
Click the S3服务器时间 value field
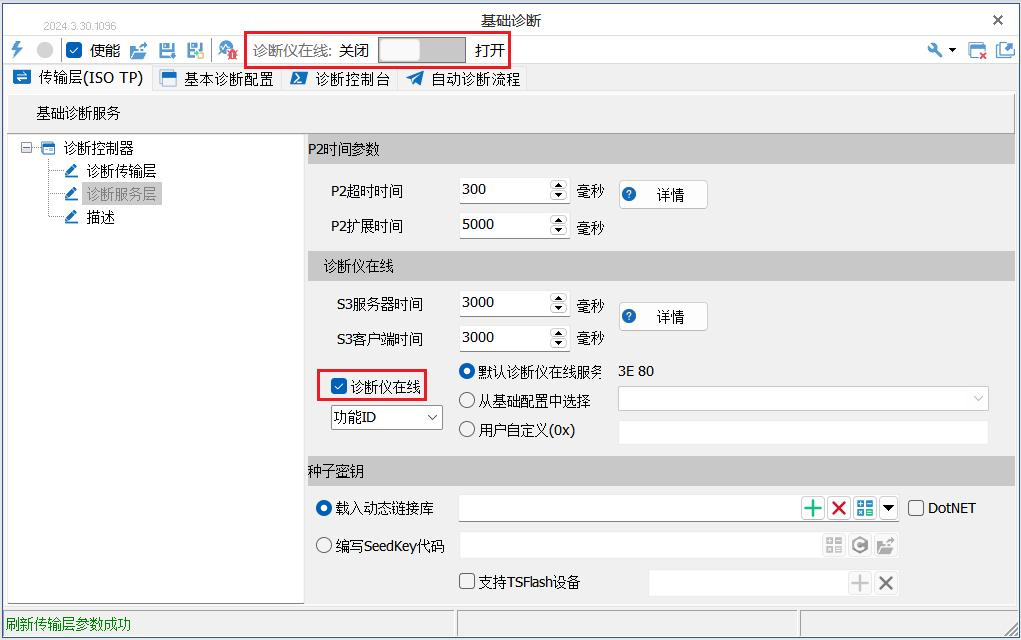click(504, 303)
